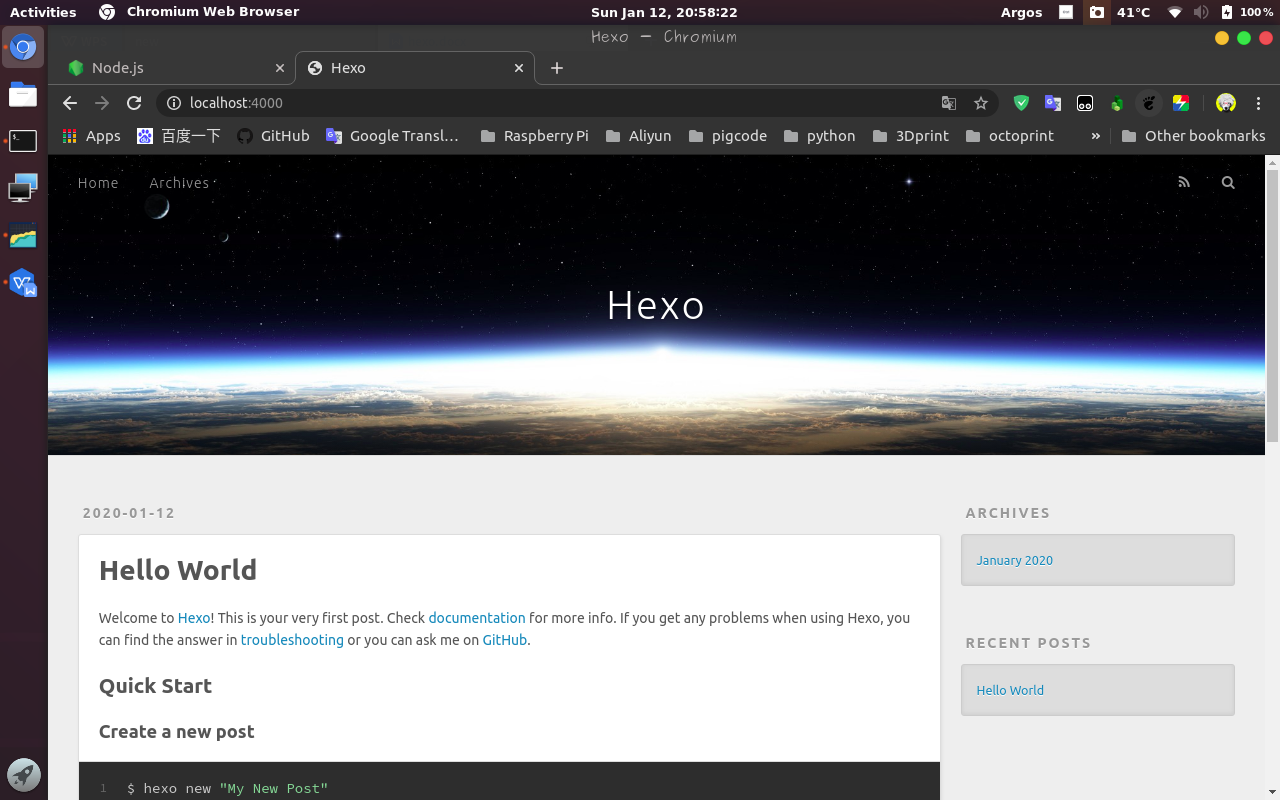The width and height of the screenshot is (1280, 800).
Task: Open the Argos panel menu
Action: [x=1021, y=12]
